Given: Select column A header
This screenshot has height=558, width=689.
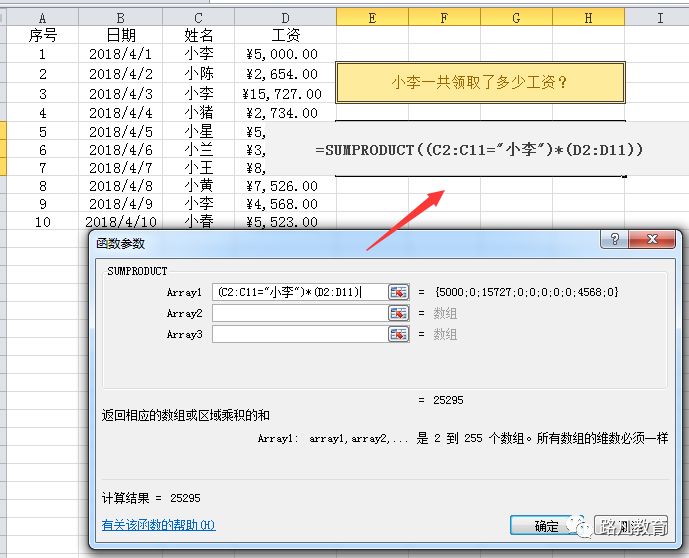Looking at the screenshot, I should [43, 17].
